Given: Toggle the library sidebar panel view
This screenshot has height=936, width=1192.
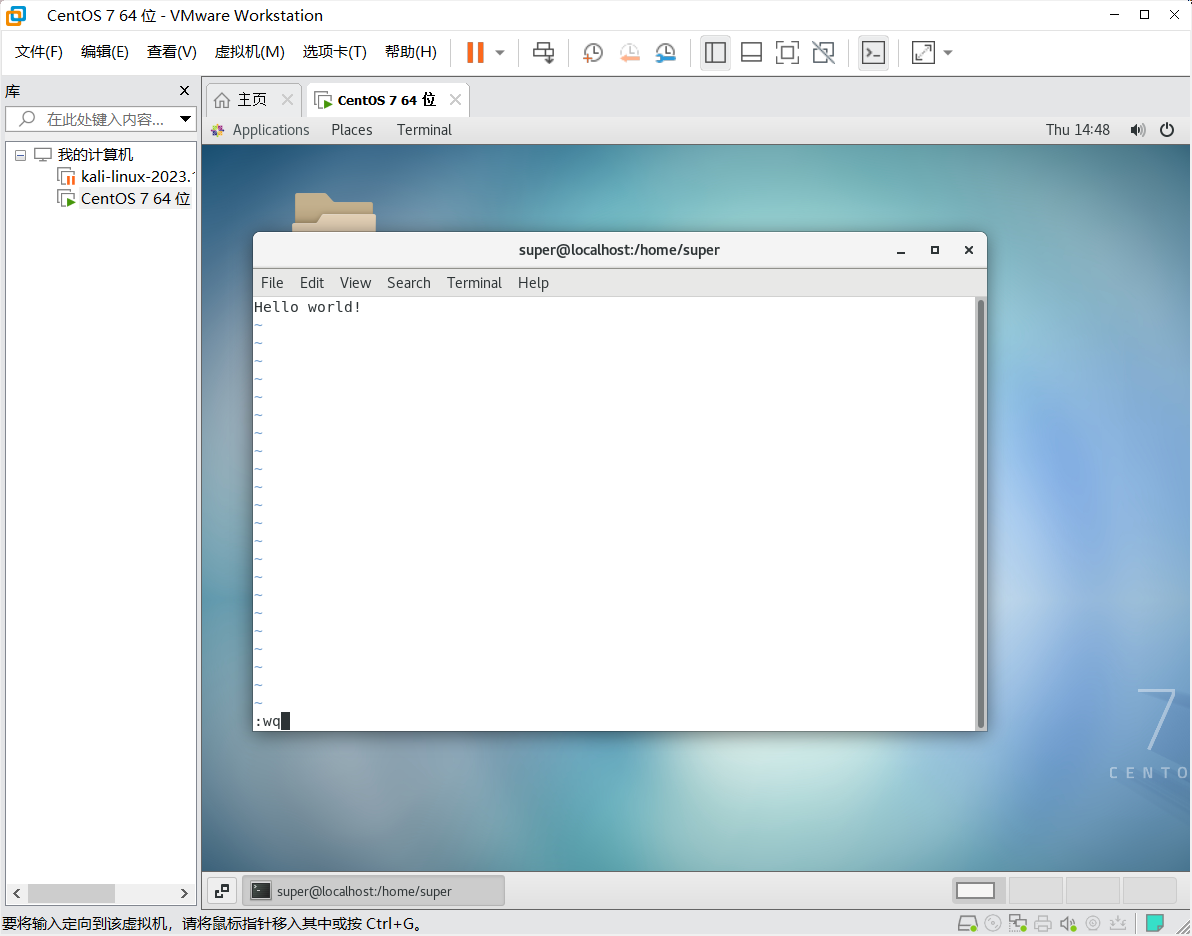Looking at the screenshot, I should tap(714, 52).
